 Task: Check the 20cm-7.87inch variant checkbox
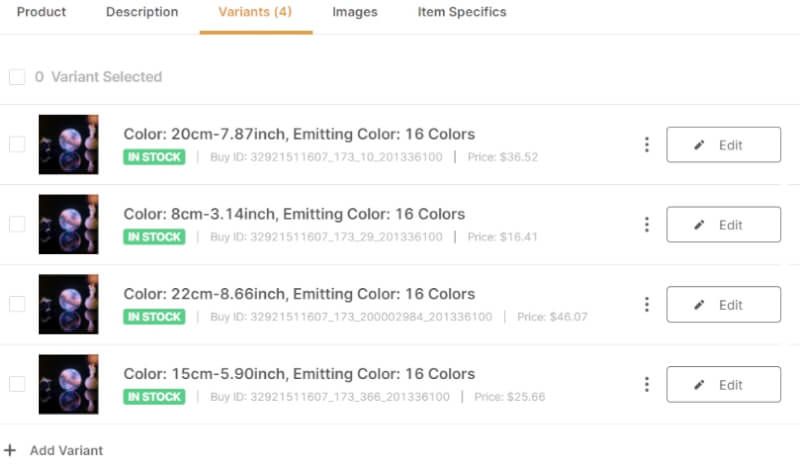pos(17,144)
